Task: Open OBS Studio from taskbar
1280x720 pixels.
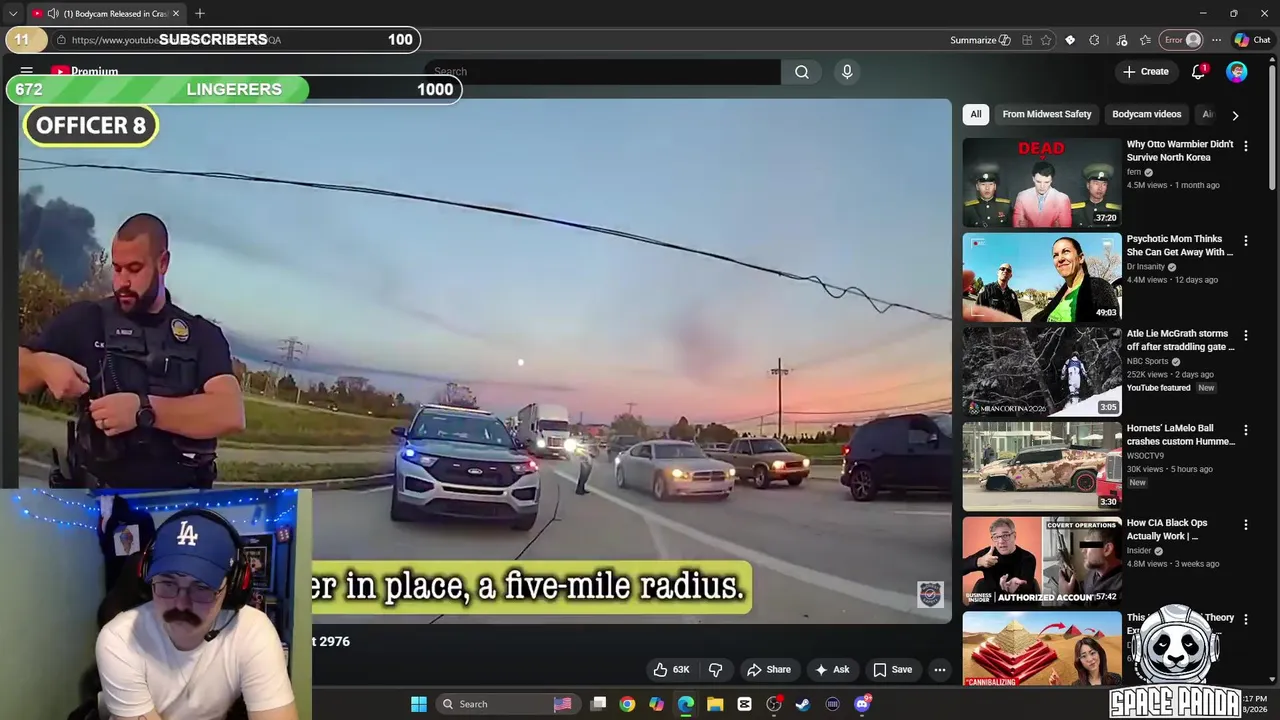Action: click(774, 704)
